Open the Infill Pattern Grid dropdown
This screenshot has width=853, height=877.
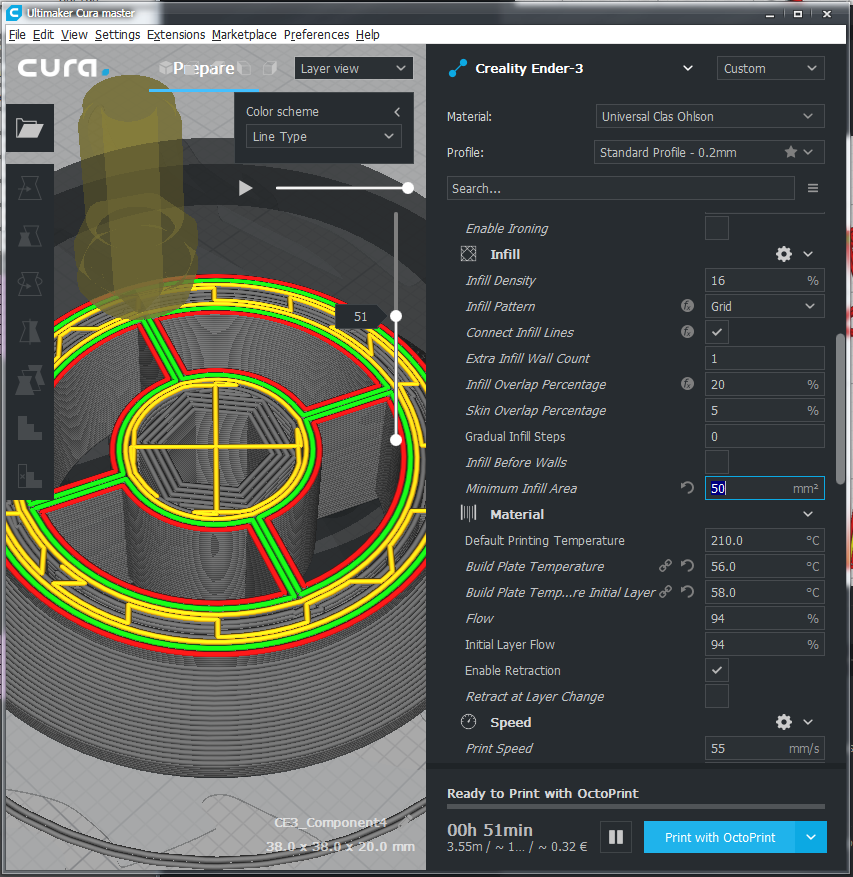coord(764,306)
